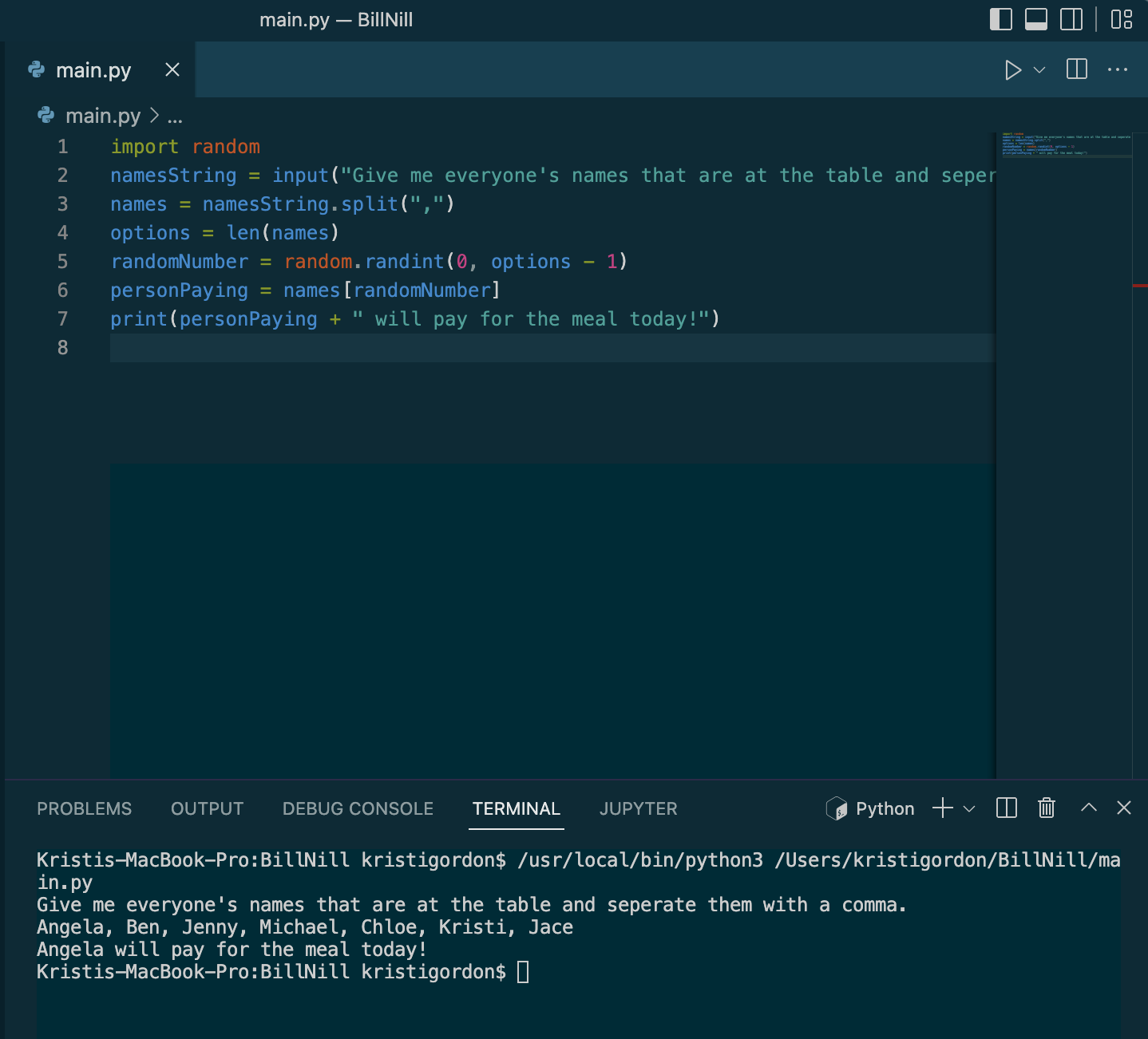Toggle customize layout control
This screenshot has width=1148, height=1039.
coord(1121,20)
